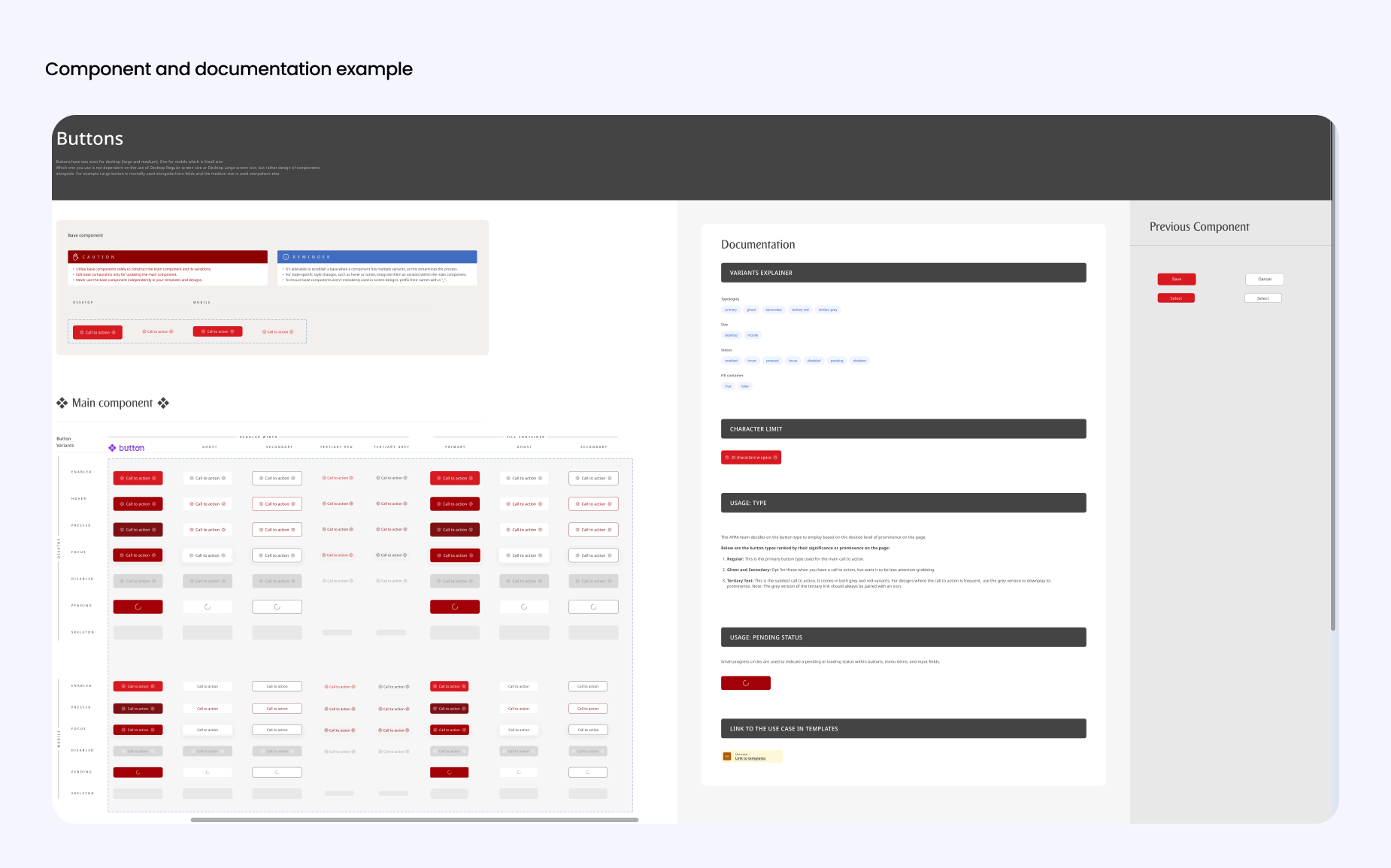Screen dimensions: 1391x868
Task: Click left icon in 20 characters button
Action: coord(727,458)
